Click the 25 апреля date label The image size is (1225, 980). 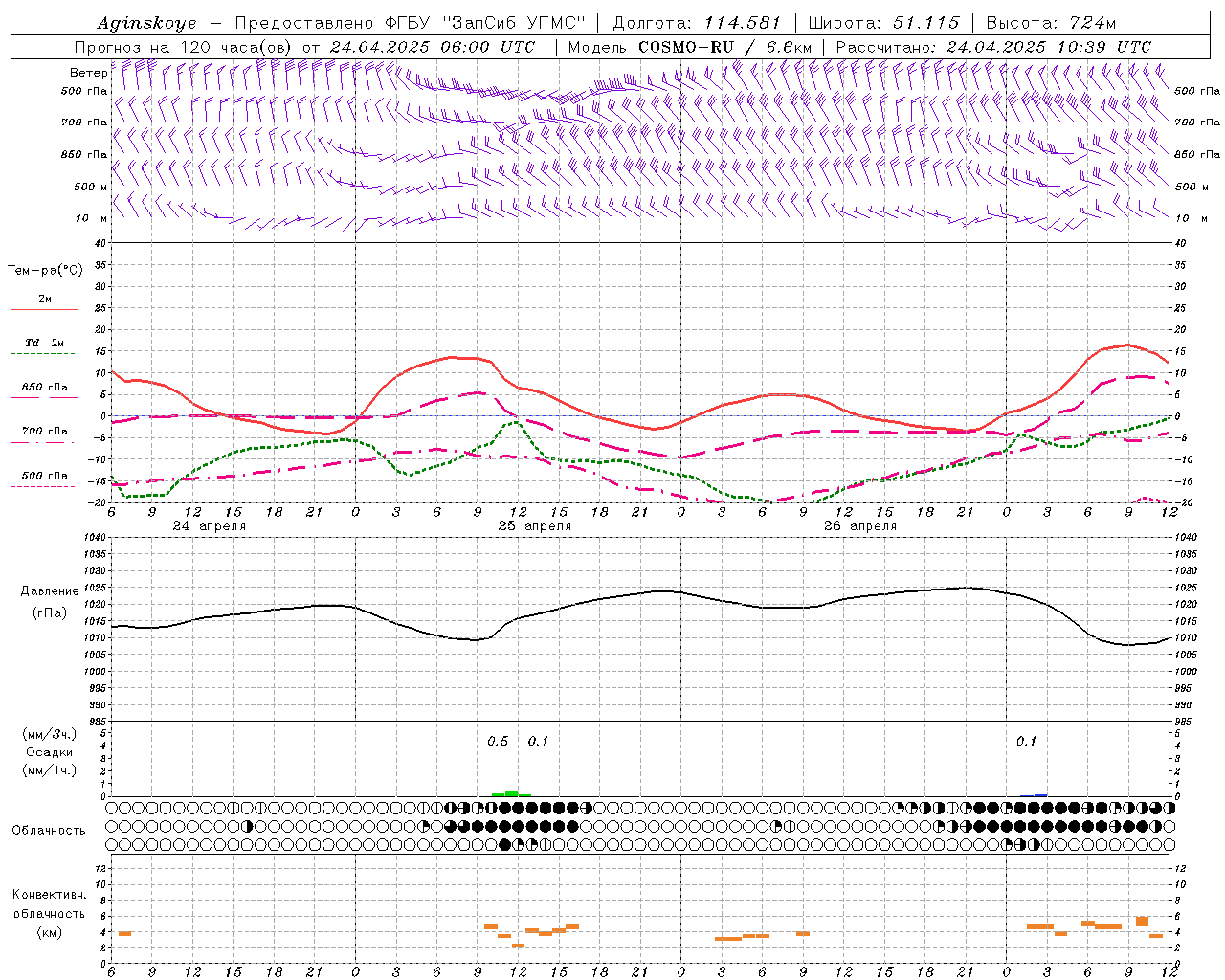coord(534,525)
